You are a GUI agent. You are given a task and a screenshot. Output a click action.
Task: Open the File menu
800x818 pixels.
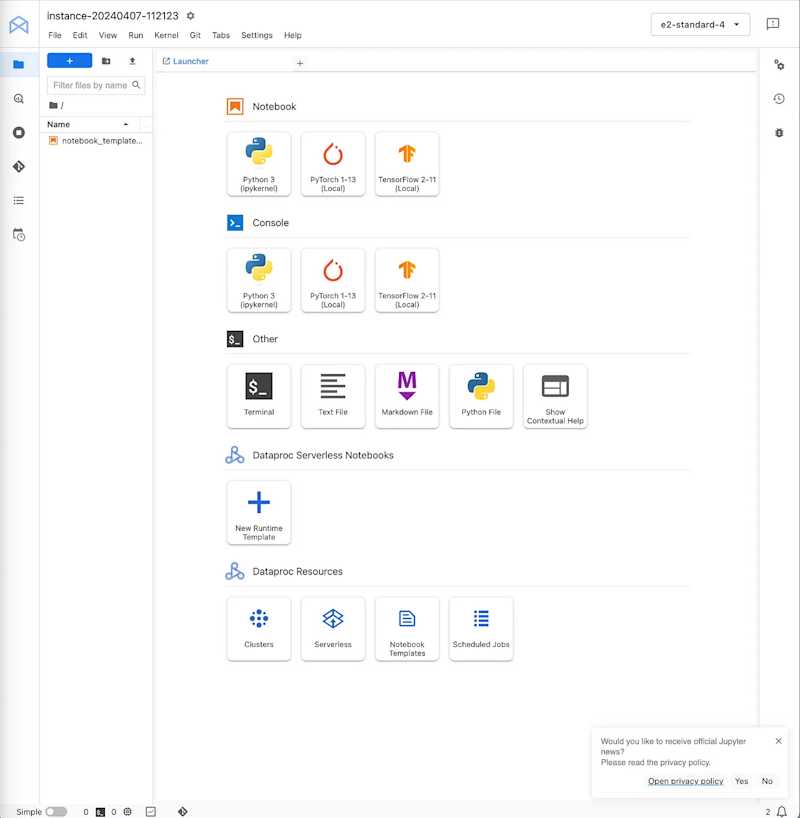55,35
